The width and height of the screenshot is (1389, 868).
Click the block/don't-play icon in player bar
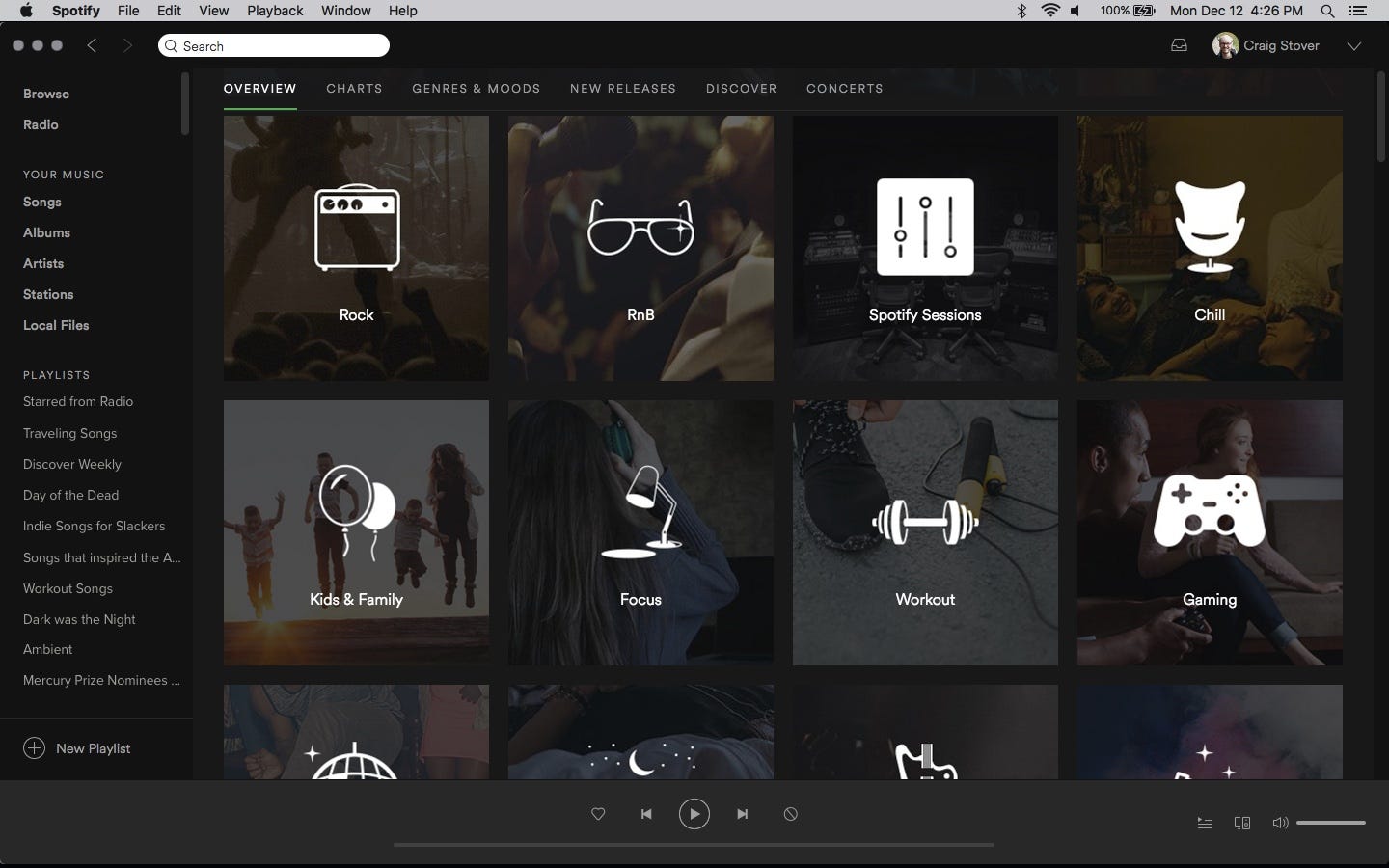pyautogui.click(x=791, y=814)
